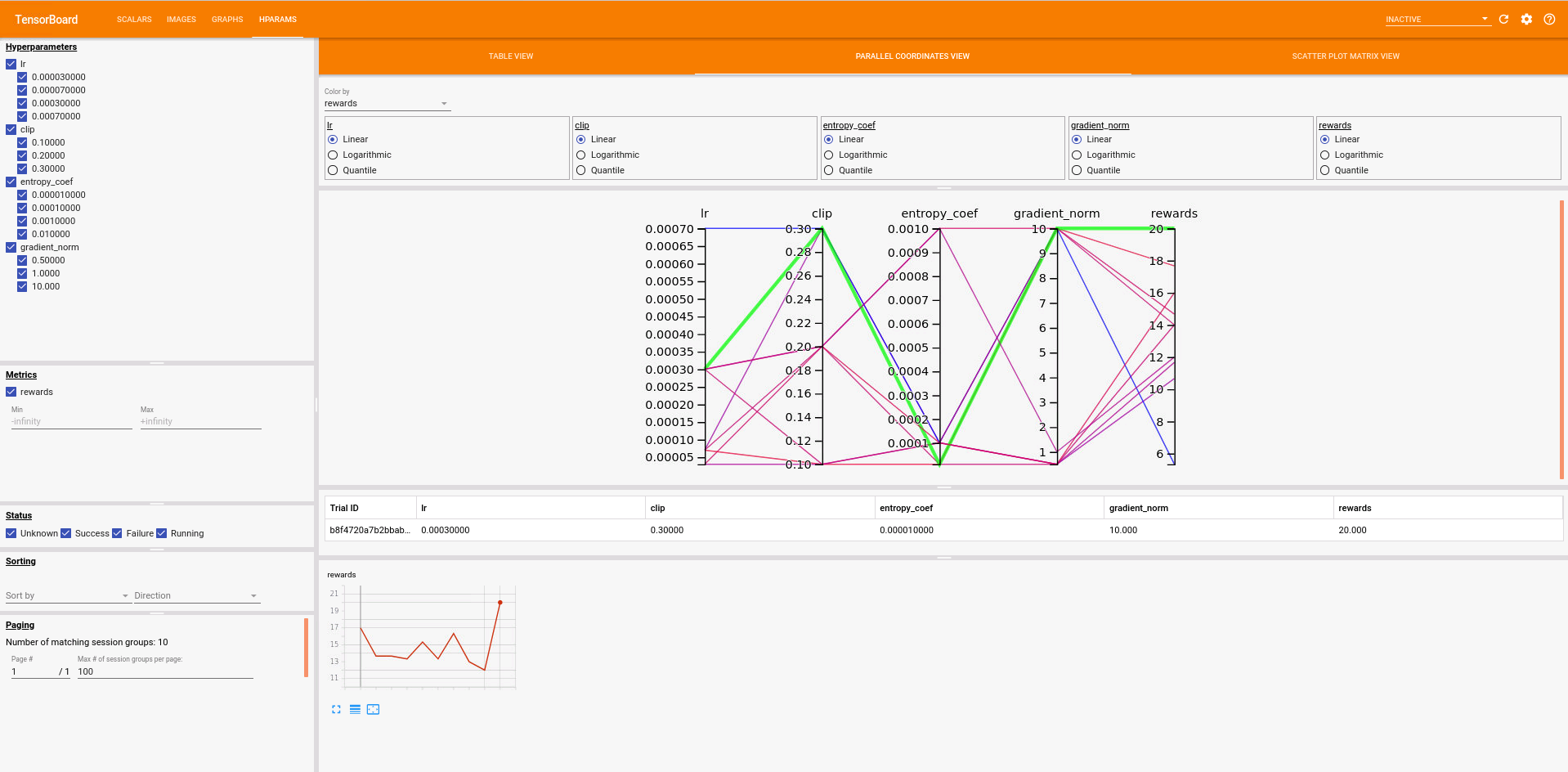
Task: Click the entropy_coef axis label in plot
Action: [939, 213]
